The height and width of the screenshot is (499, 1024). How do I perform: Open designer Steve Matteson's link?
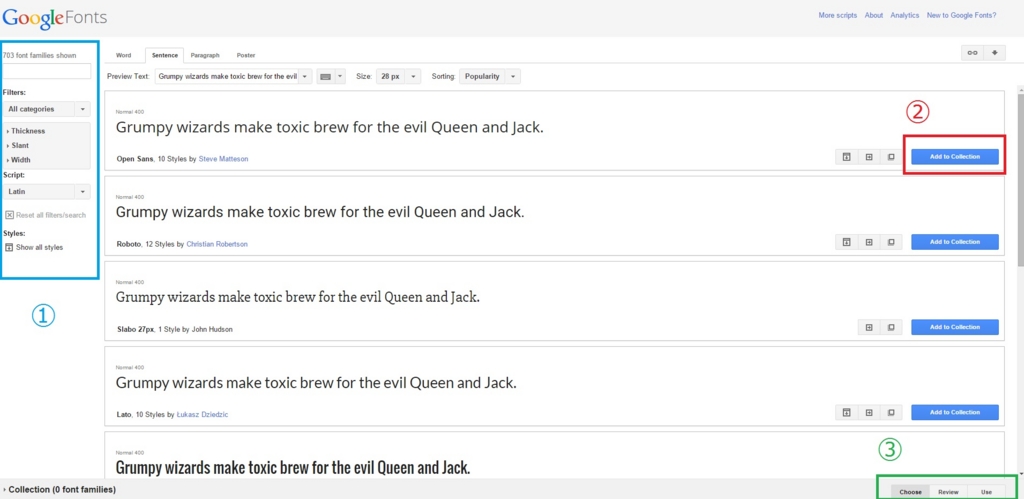[223, 159]
